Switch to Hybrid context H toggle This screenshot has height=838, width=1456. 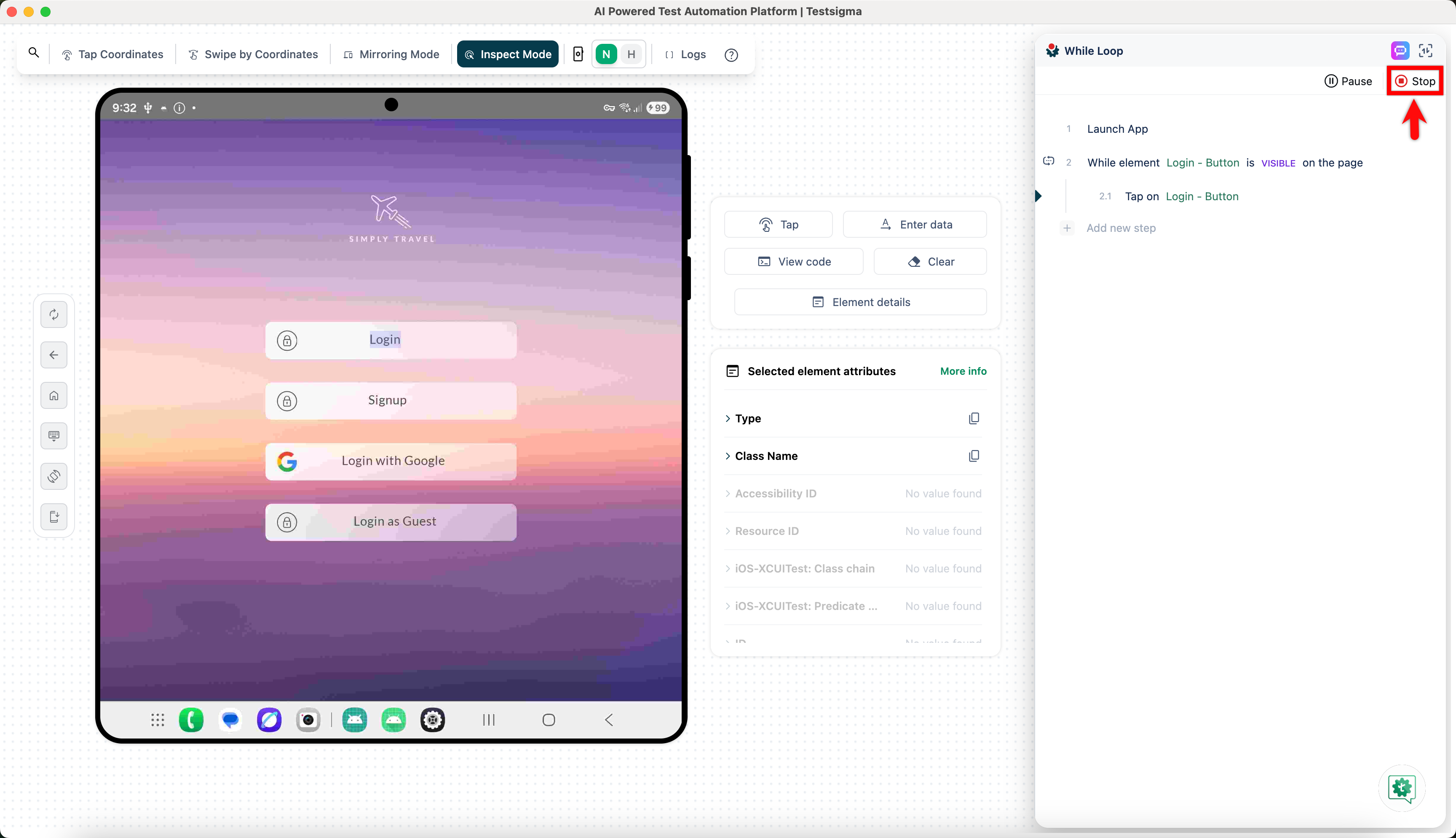click(x=632, y=55)
